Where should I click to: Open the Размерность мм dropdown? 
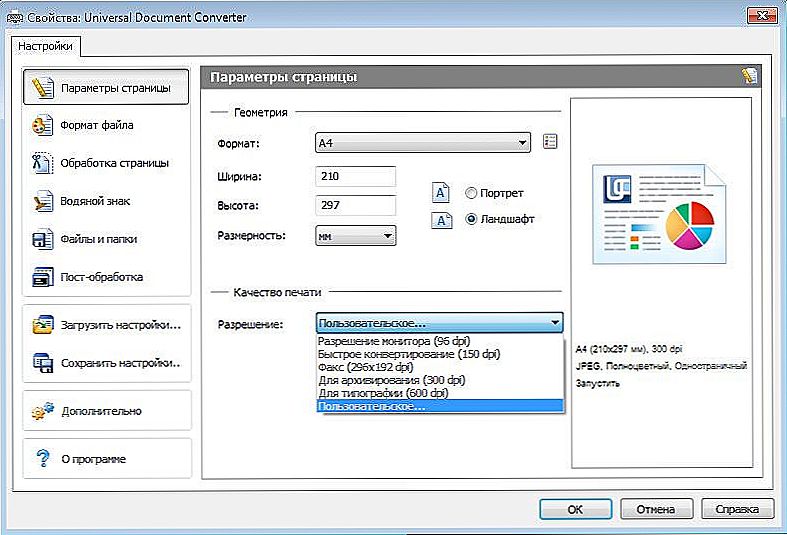356,235
